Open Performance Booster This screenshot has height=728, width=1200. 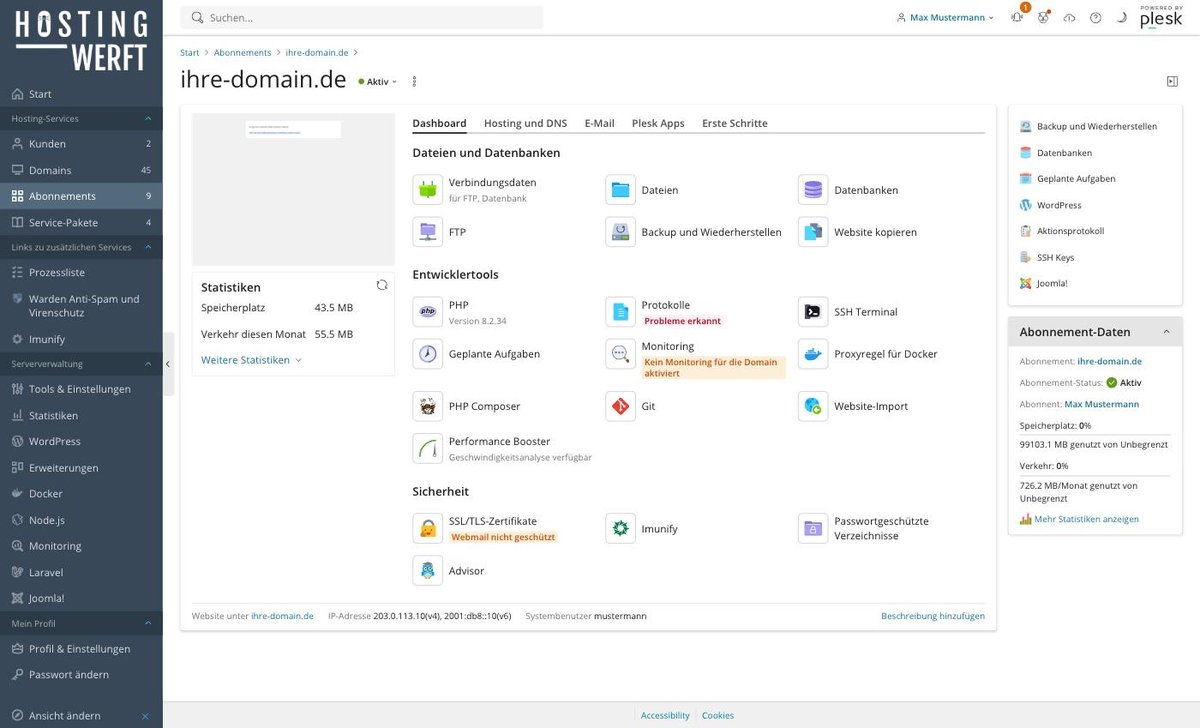tap(428, 448)
